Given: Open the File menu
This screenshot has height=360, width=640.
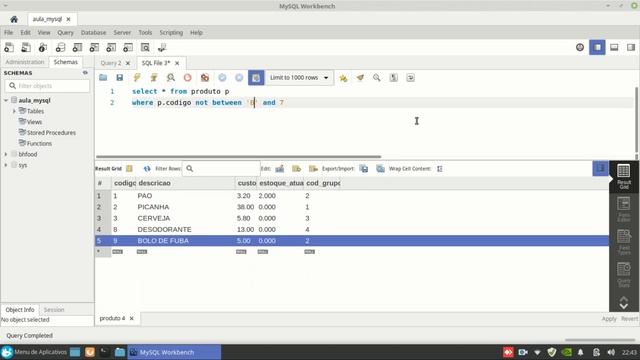Looking at the screenshot, I should [x=9, y=32].
